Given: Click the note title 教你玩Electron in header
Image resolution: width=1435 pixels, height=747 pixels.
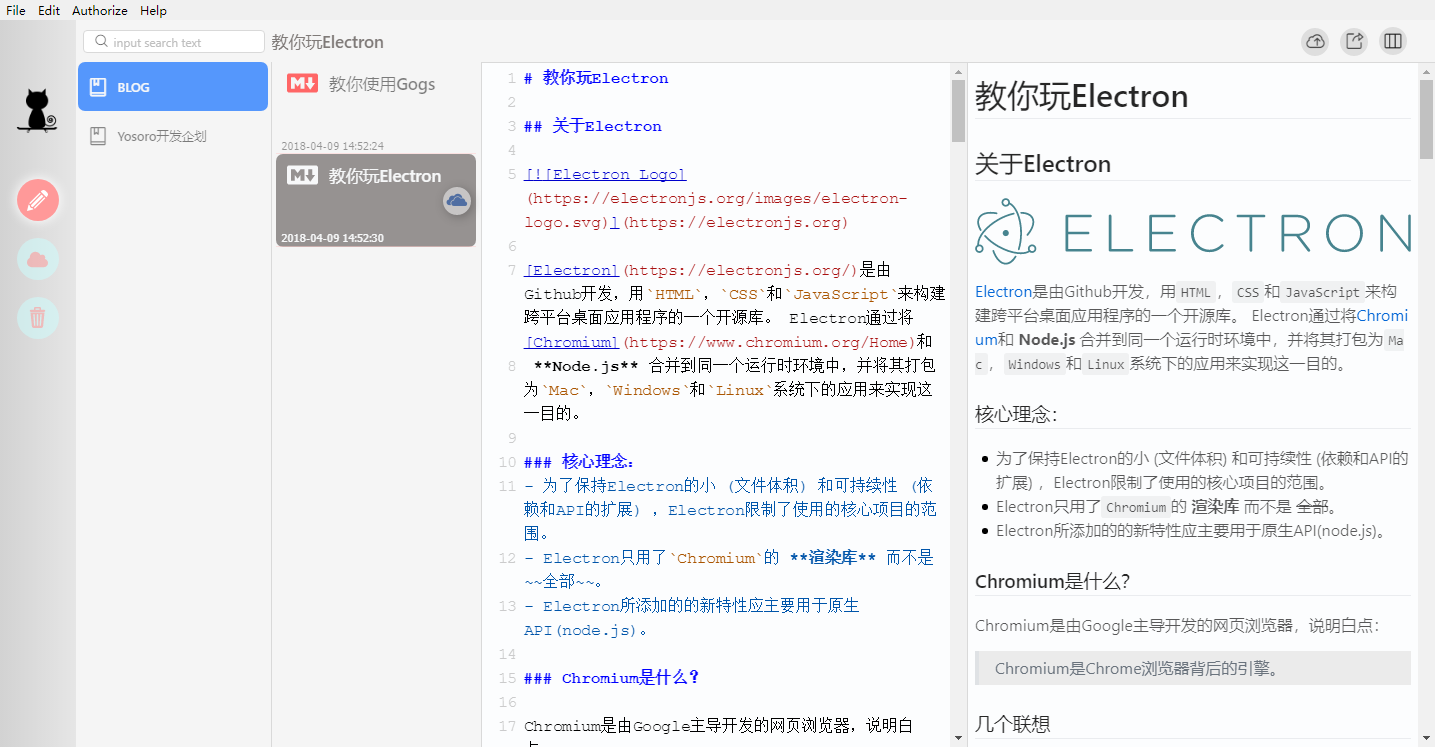Looking at the screenshot, I should click(327, 42).
